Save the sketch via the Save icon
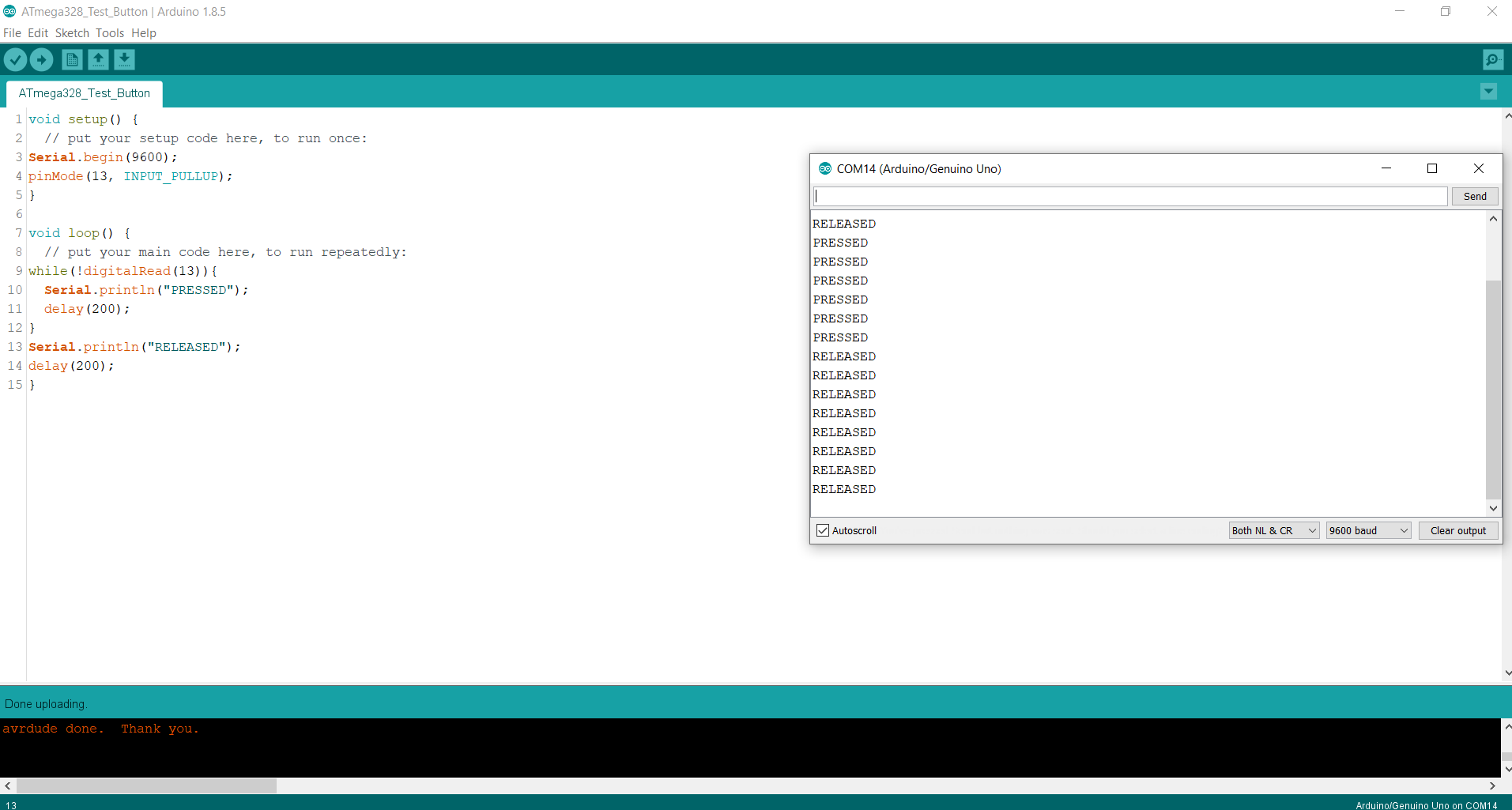Image resolution: width=1512 pixels, height=810 pixels. (x=125, y=59)
